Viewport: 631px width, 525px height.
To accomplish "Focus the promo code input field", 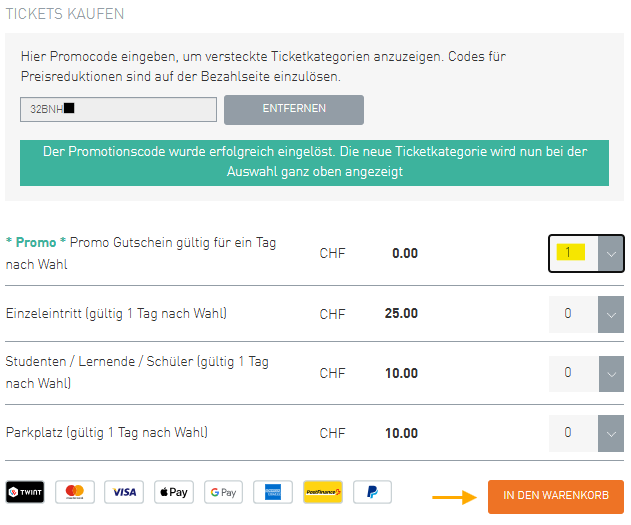I will (x=118, y=109).
